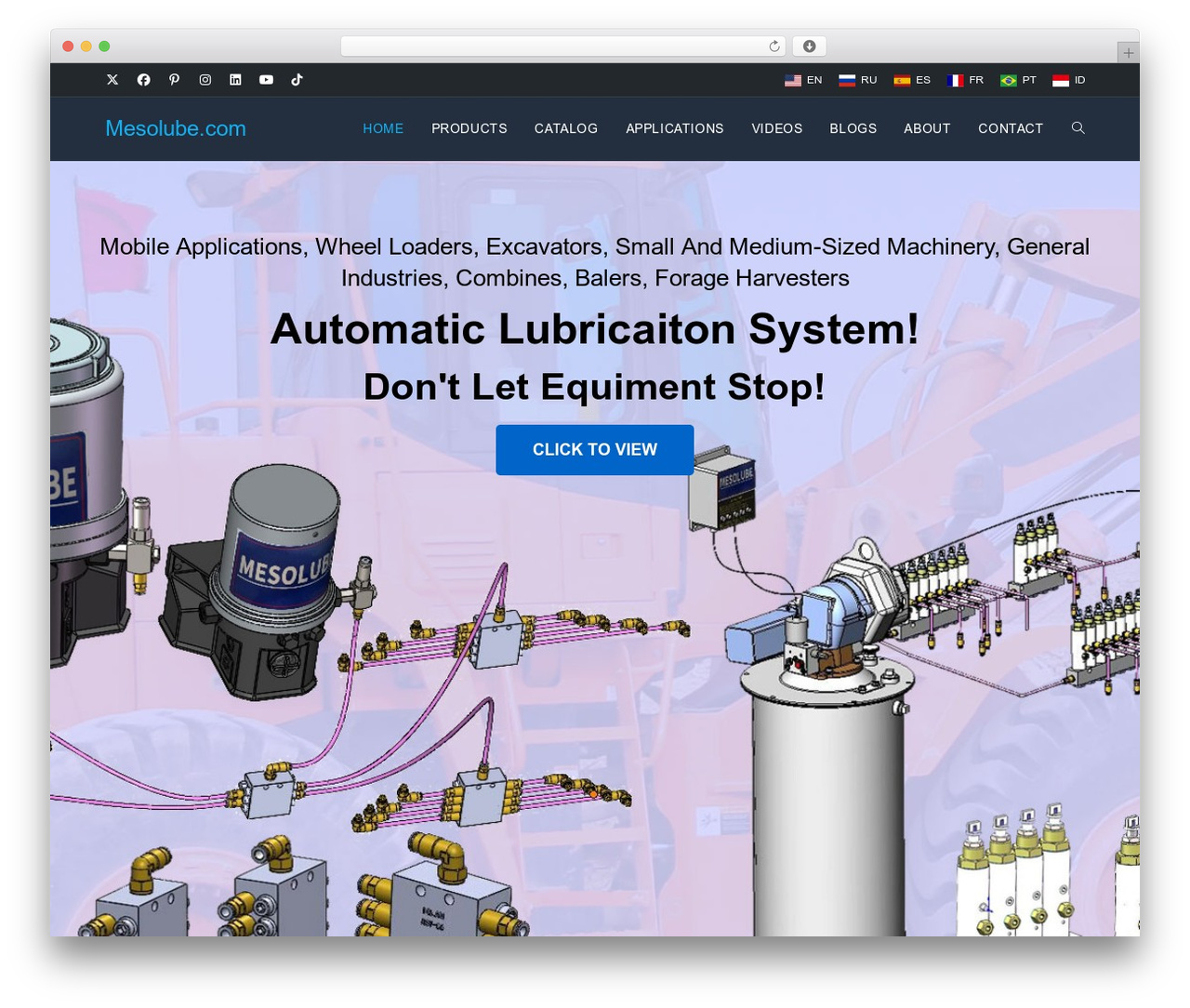
Task: Switch language to Russian (RU)
Action: (858, 80)
